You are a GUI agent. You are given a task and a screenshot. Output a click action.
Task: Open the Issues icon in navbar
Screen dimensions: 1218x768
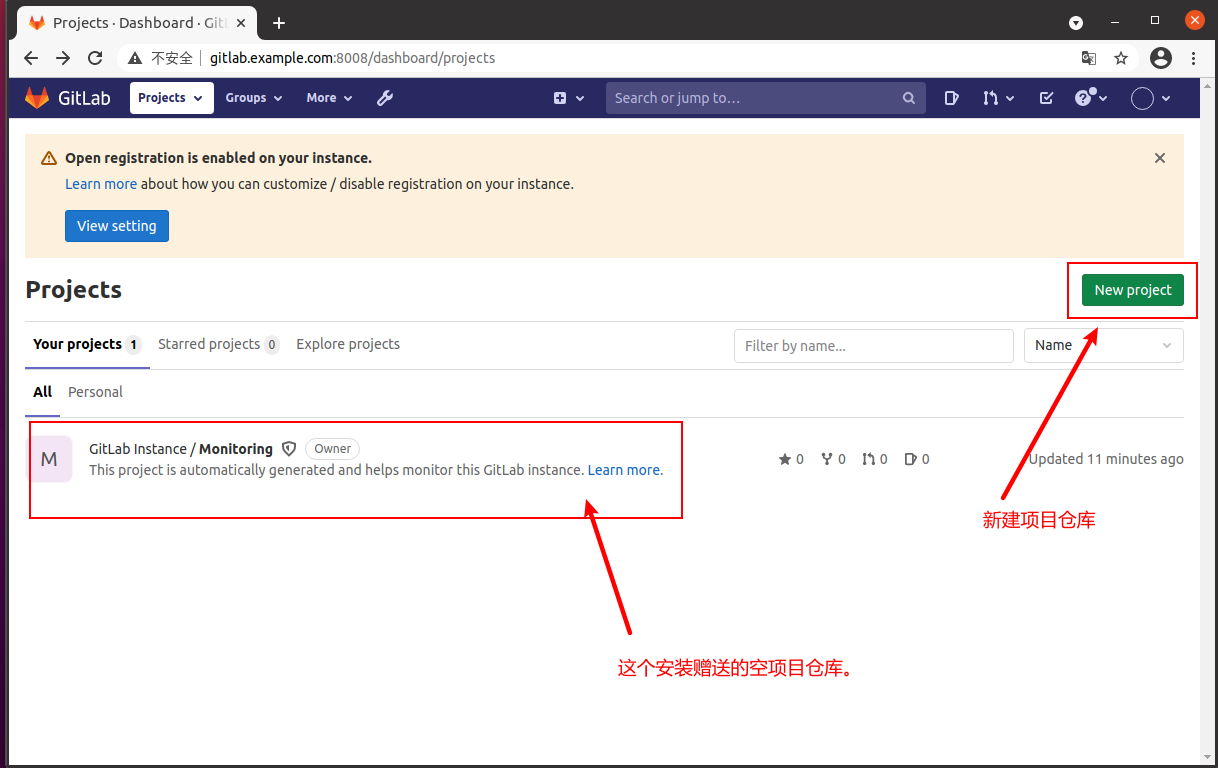[951, 98]
